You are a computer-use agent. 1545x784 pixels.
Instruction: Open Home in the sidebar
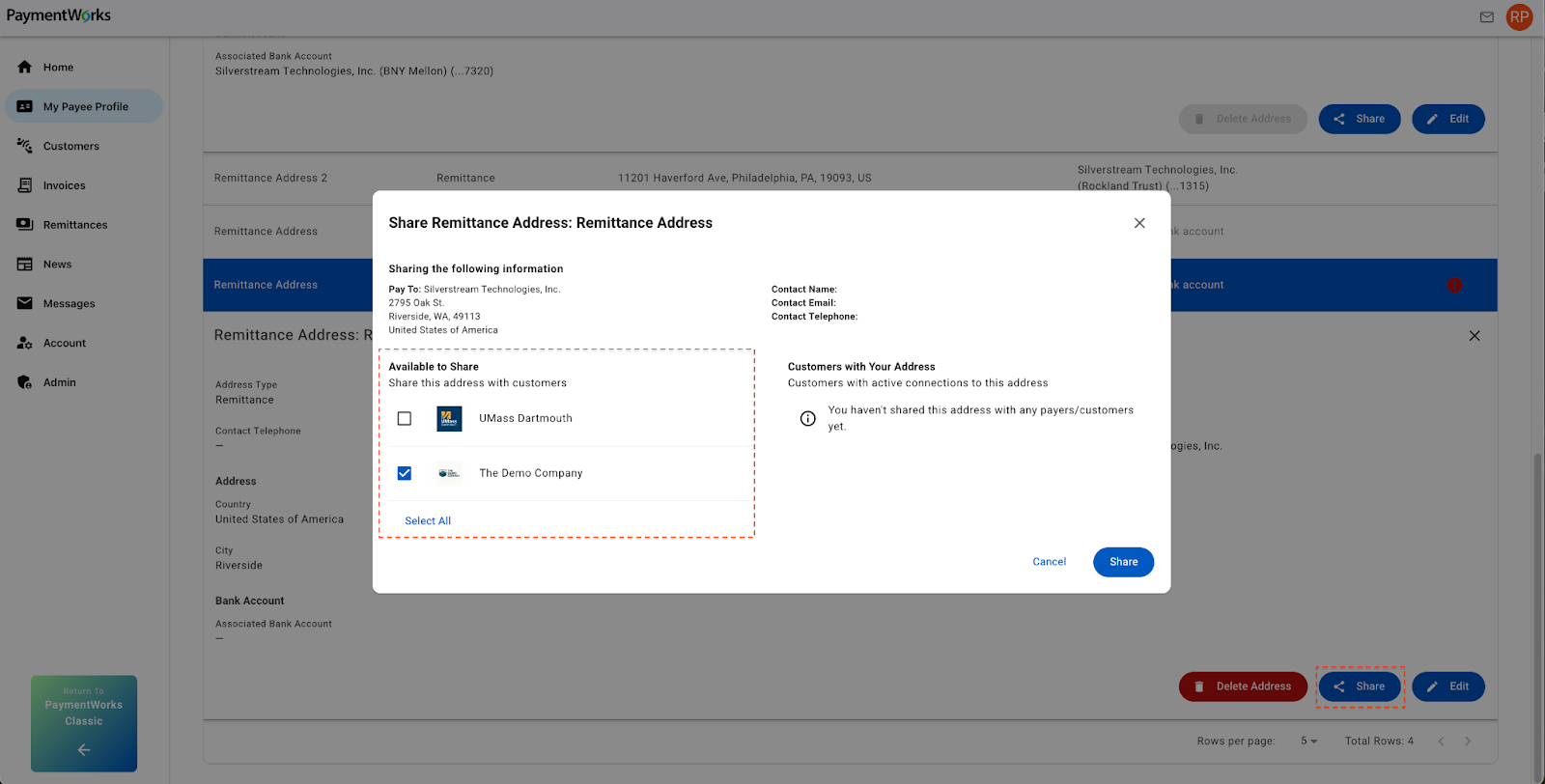pyautogui.click(x=83, y=68)
